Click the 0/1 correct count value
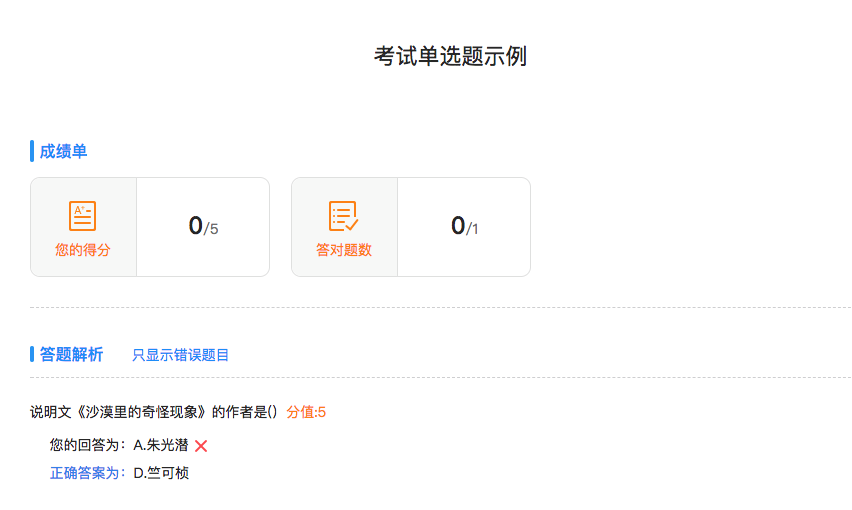Screen dimensions: 852x510 tap(465, 226)
